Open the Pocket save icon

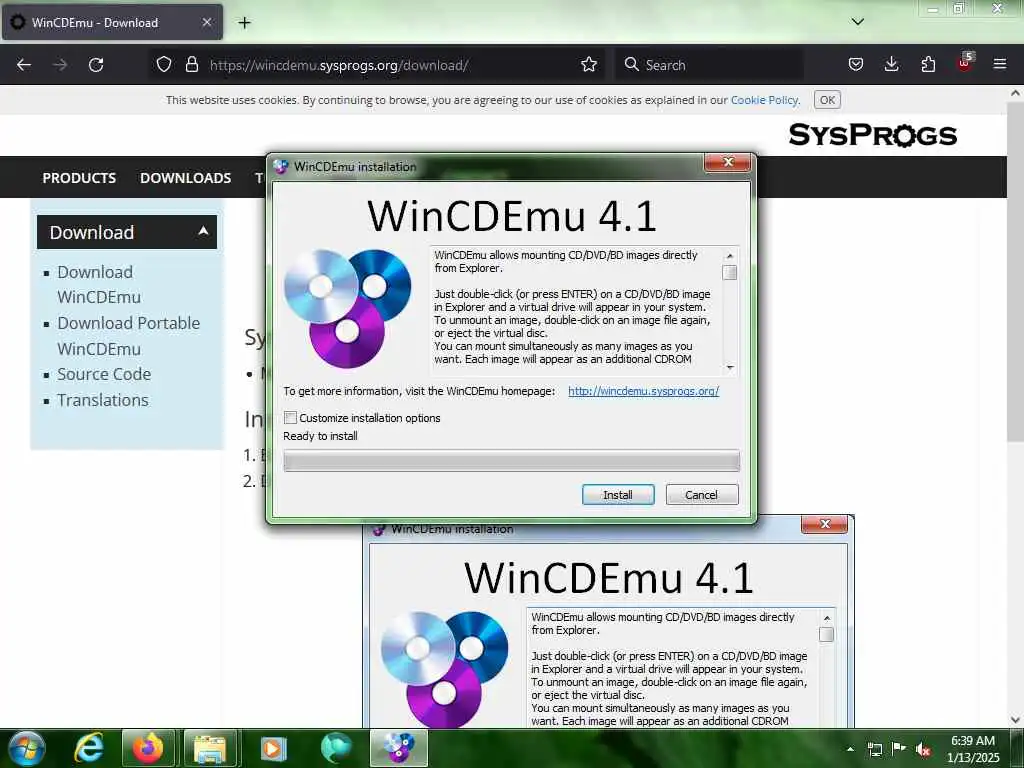tap(856, 65)
